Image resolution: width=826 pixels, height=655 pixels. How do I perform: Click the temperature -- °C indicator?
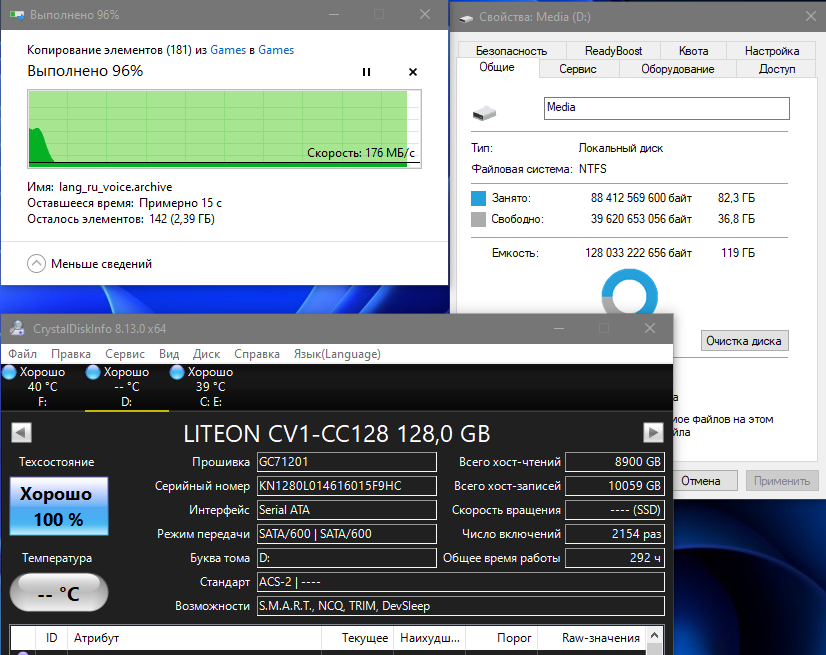(59, 593)
